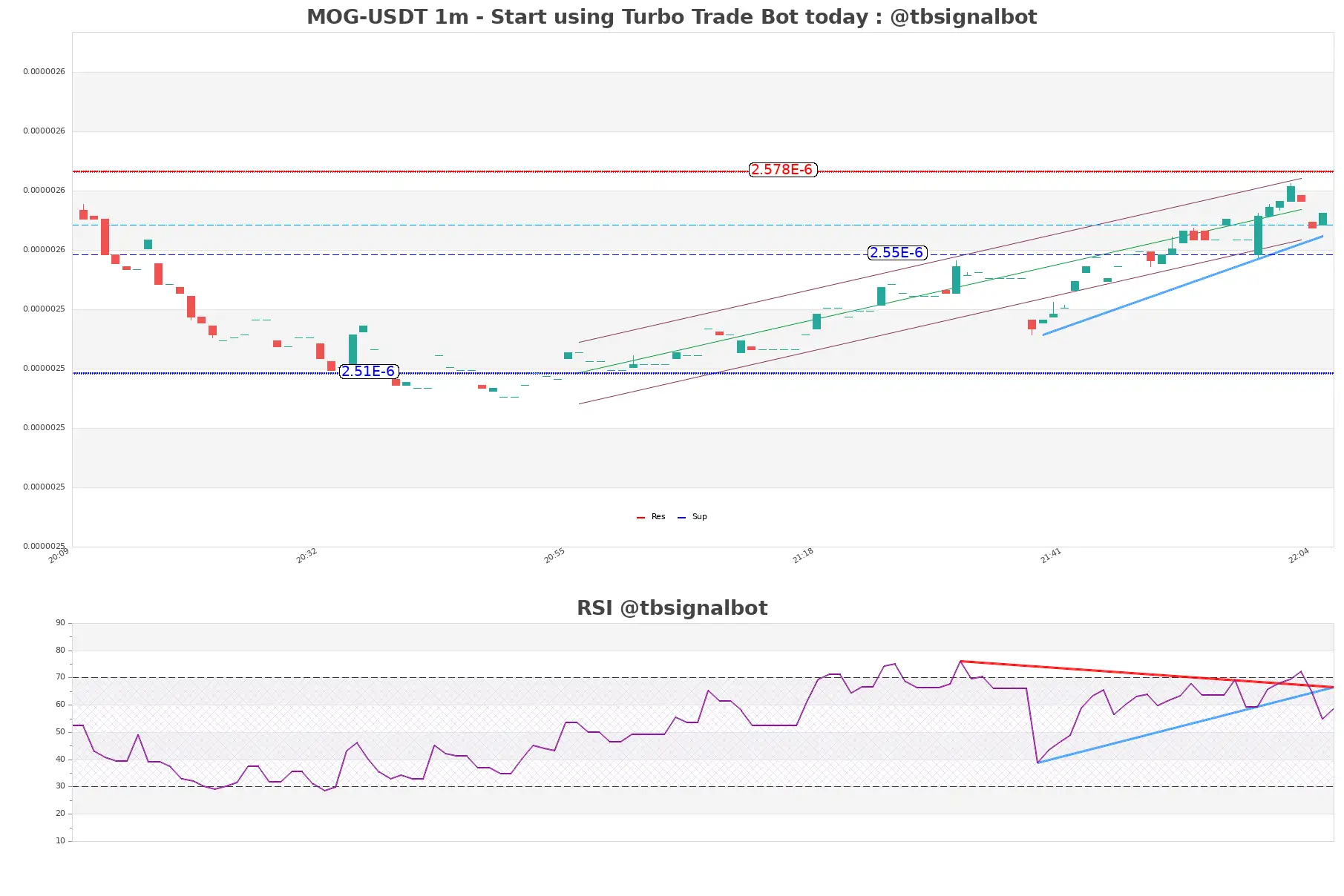Click the blue Sup legend color marker
The image size is (1344, 896).
click(x=681, y=517)
